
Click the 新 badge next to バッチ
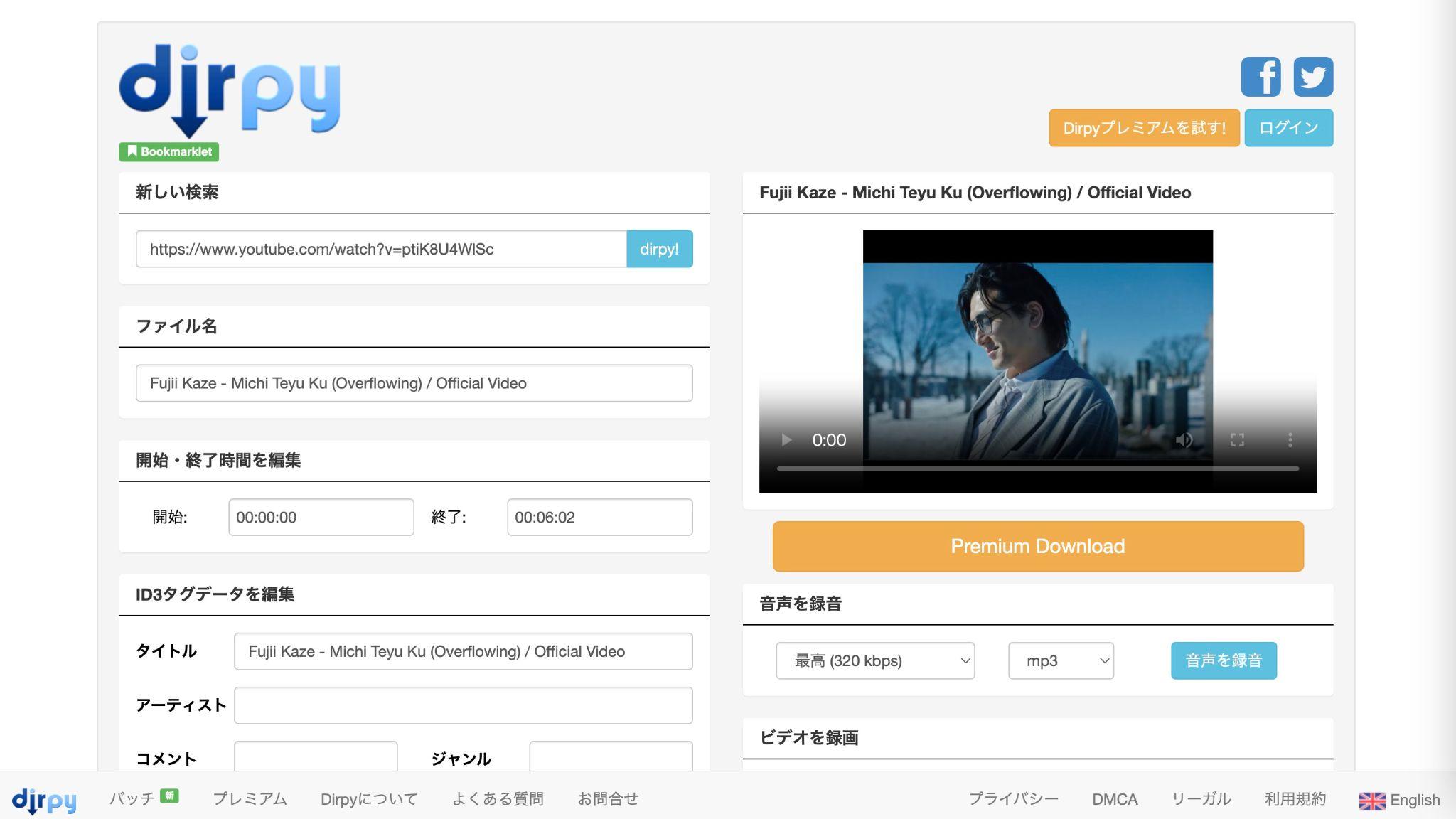pos(169,796)
